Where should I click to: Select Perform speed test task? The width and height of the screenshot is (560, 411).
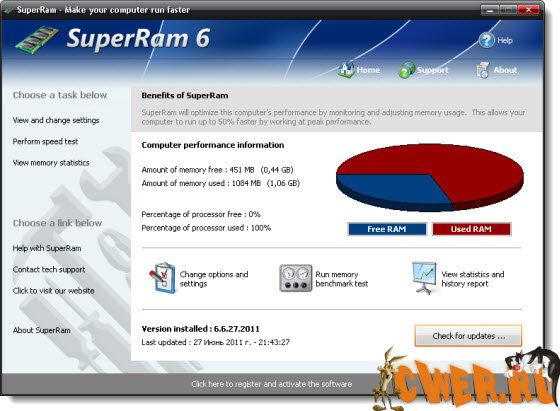pos(45,141)
